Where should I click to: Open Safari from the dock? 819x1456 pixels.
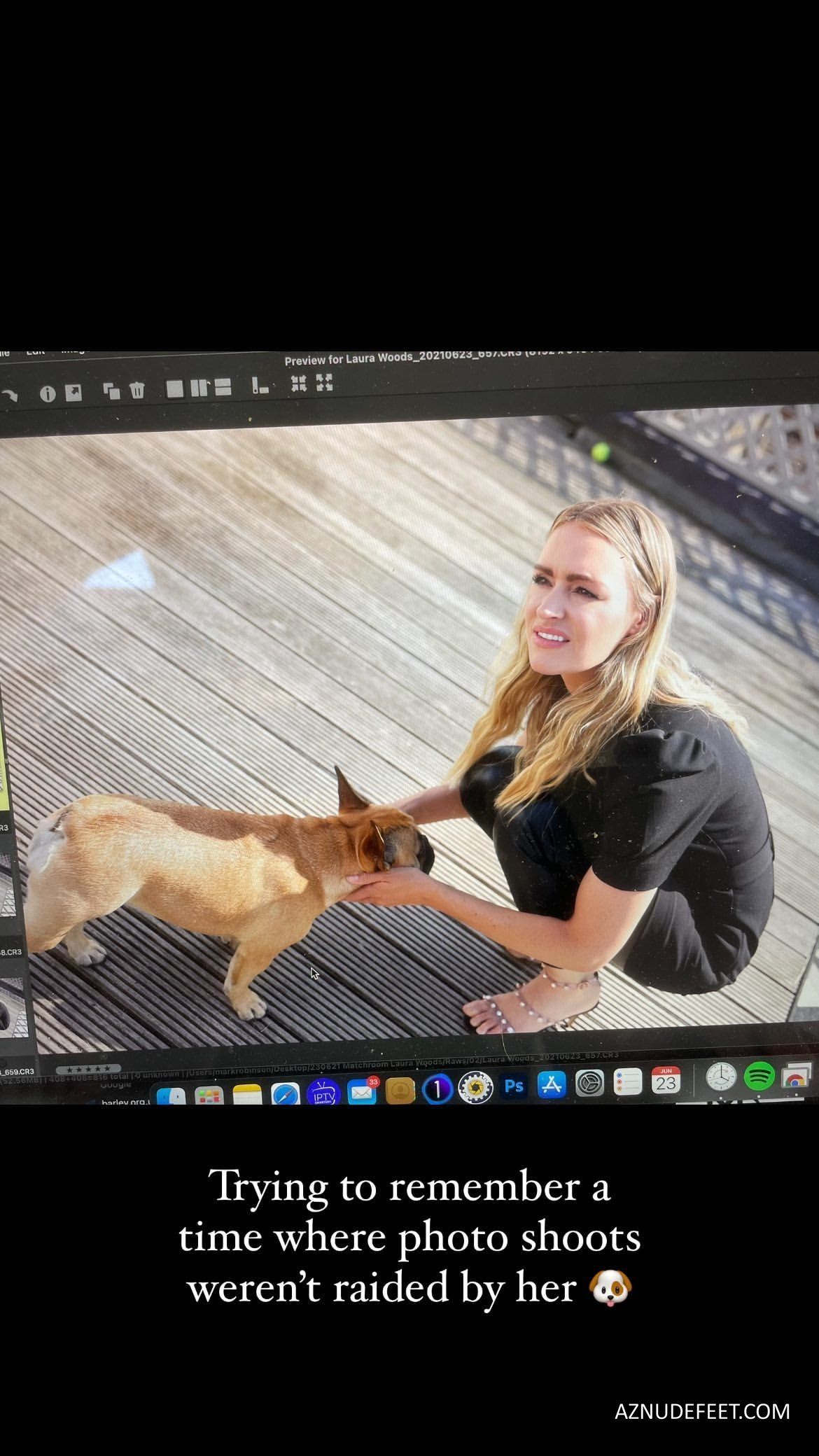click(x=286, y=1093)
